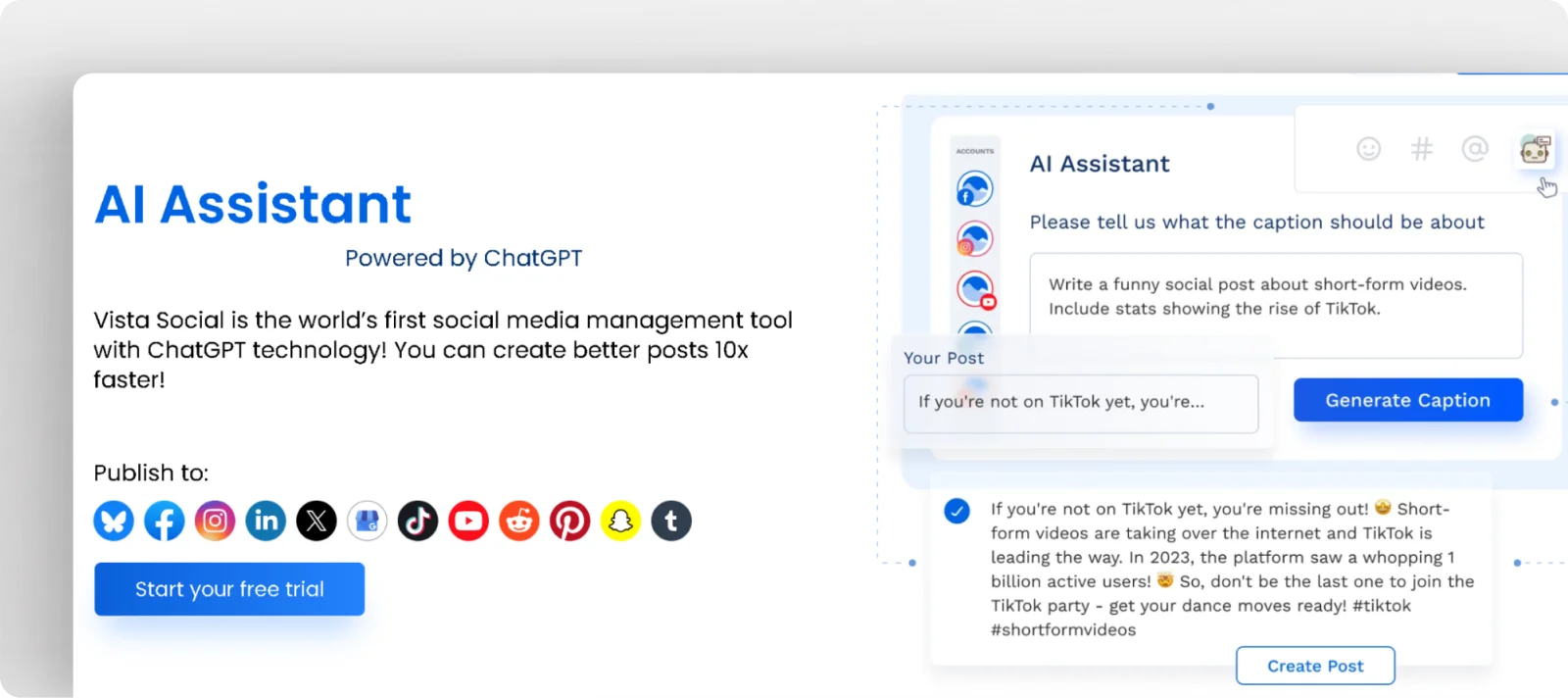Open the LinkedIn icon
This screenshot has height=698, width=1568.
[x=266, y=521]
